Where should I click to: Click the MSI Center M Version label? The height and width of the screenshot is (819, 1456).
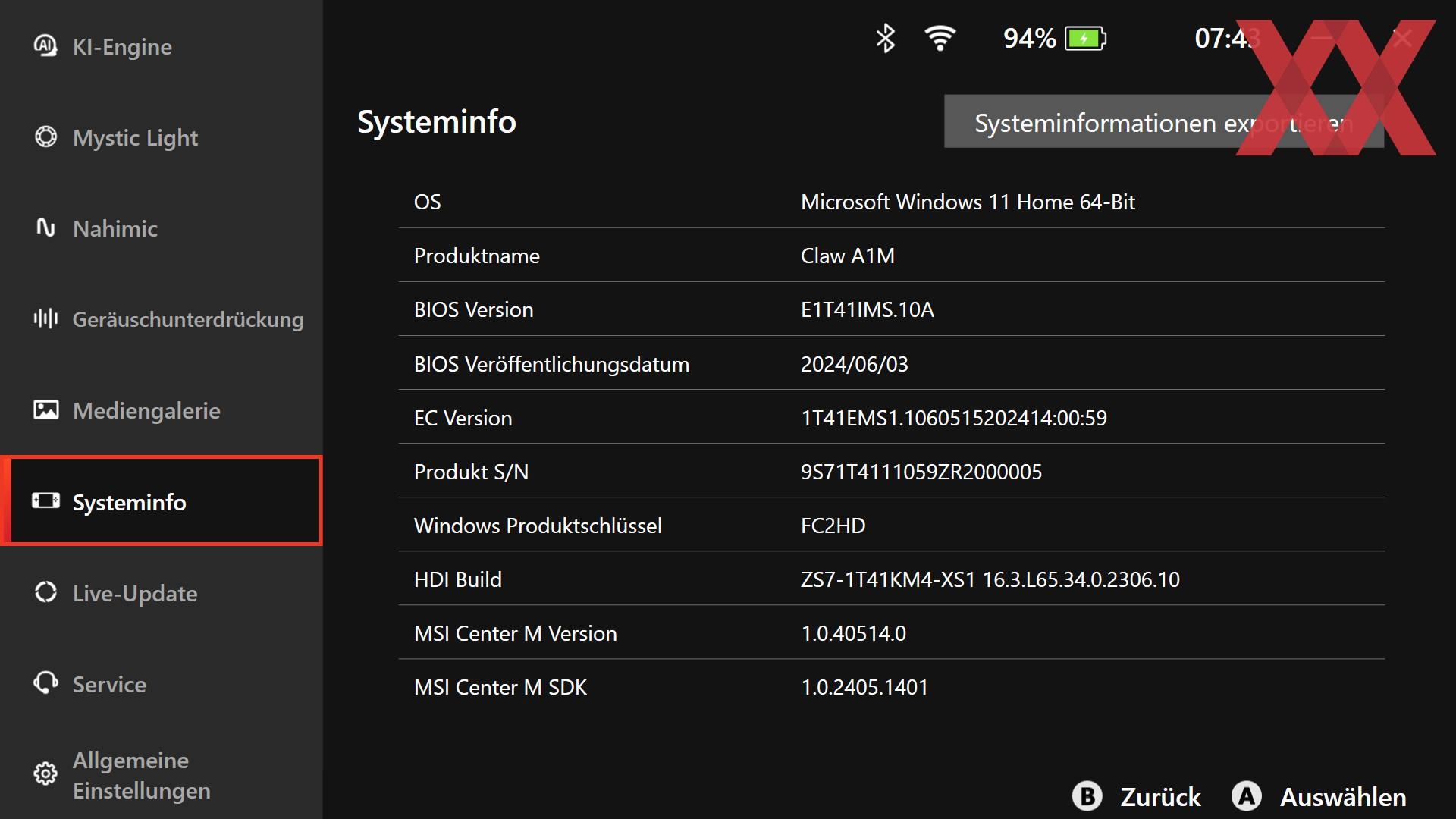click(515, 633)
